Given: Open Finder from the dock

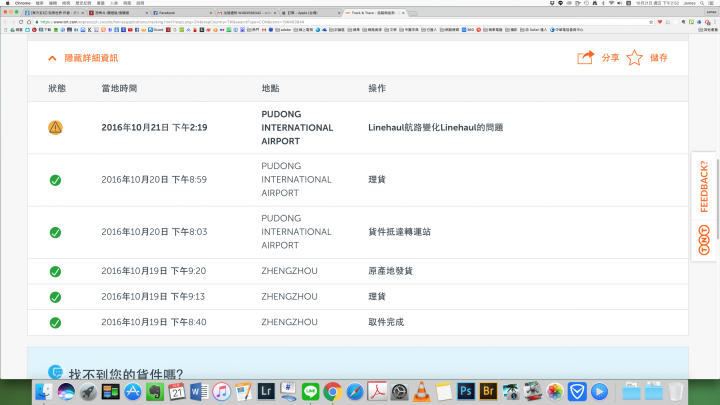Looking at the screenshot, I should (44, 392).
